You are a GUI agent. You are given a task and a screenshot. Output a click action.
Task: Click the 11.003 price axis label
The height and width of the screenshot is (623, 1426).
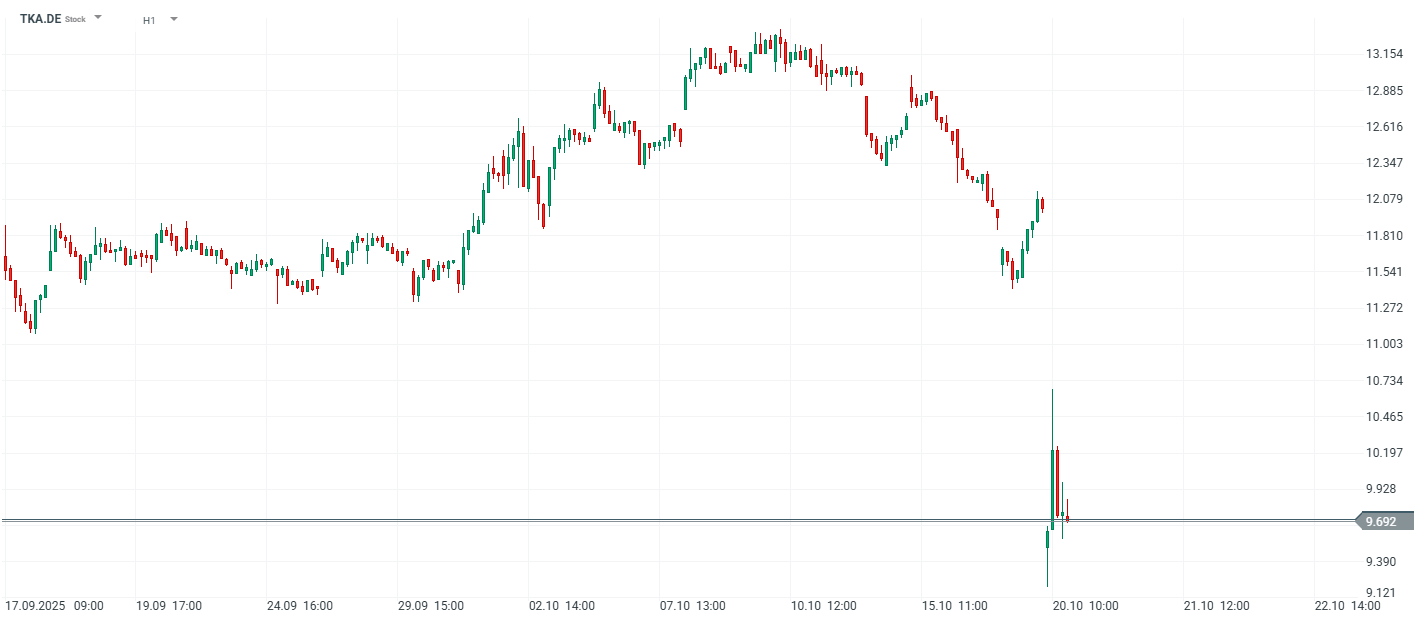(1386, 344)
